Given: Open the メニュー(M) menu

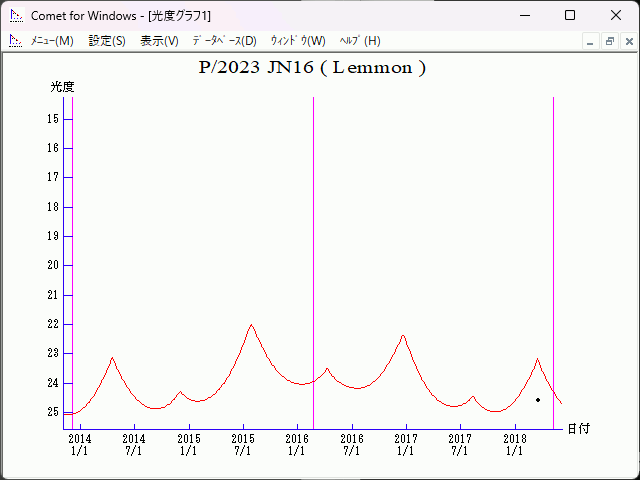Looking at the screenshot, I should pyautogui.click(x=52, y=41).
